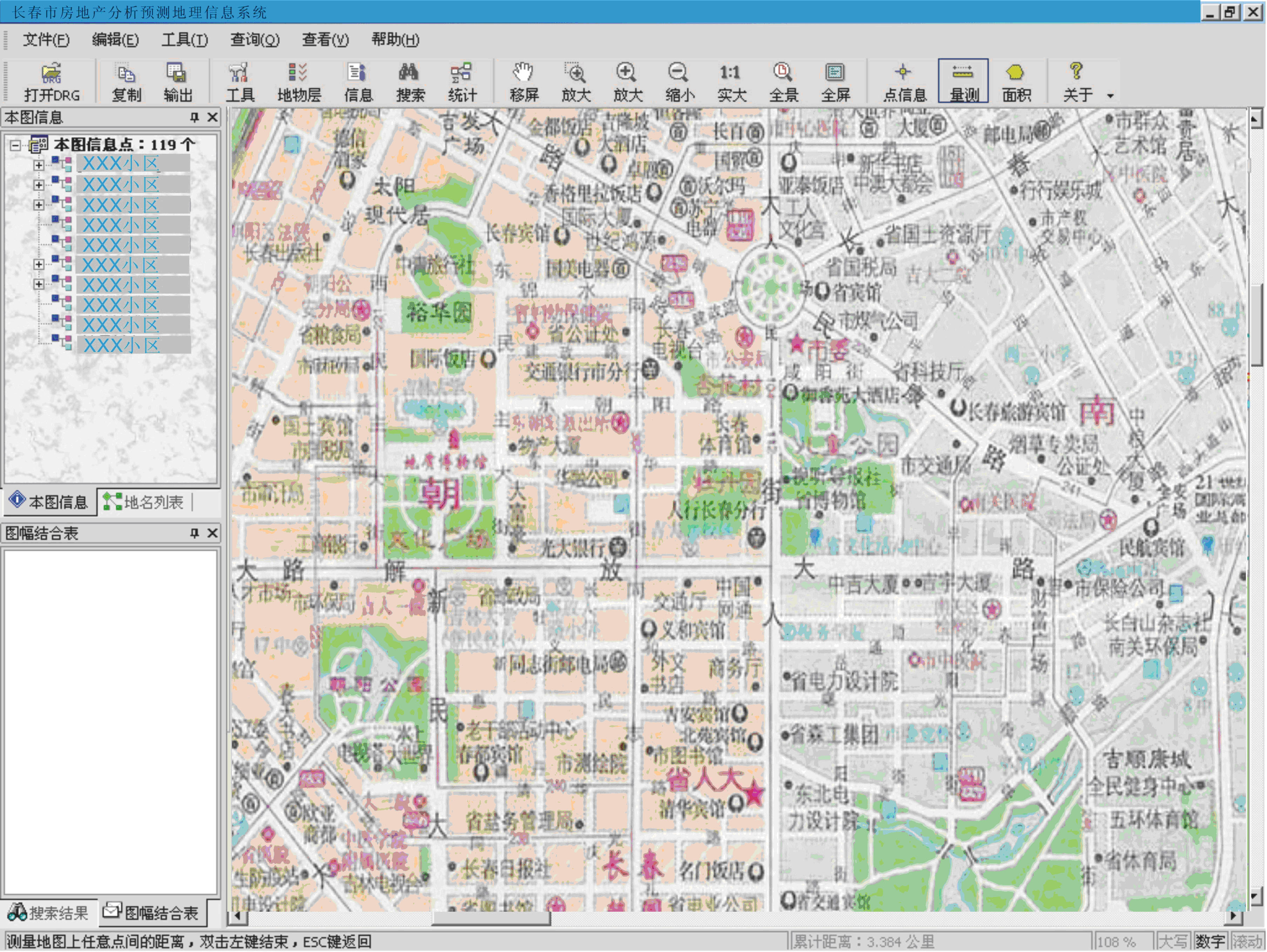Click the 省人大 red star on map

(x=754, y=794)
